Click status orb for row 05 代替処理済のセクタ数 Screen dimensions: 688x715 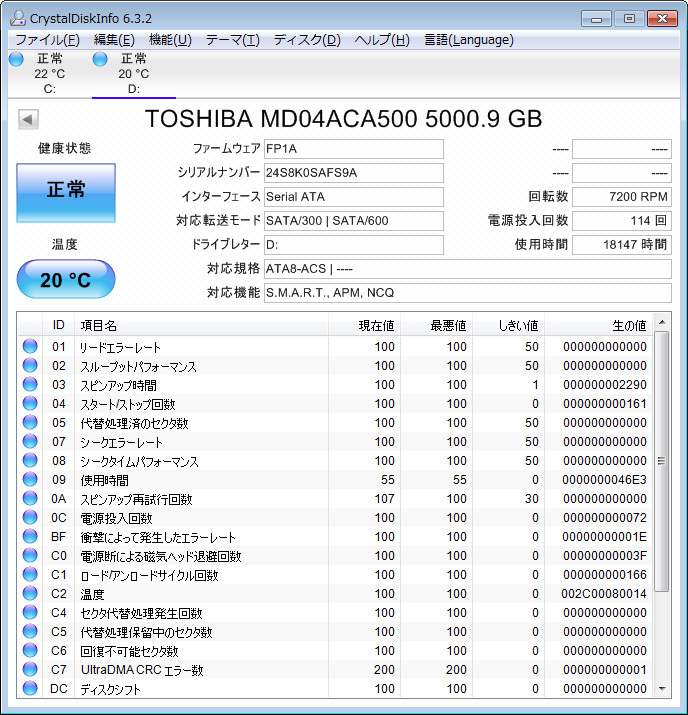[30, 422]
